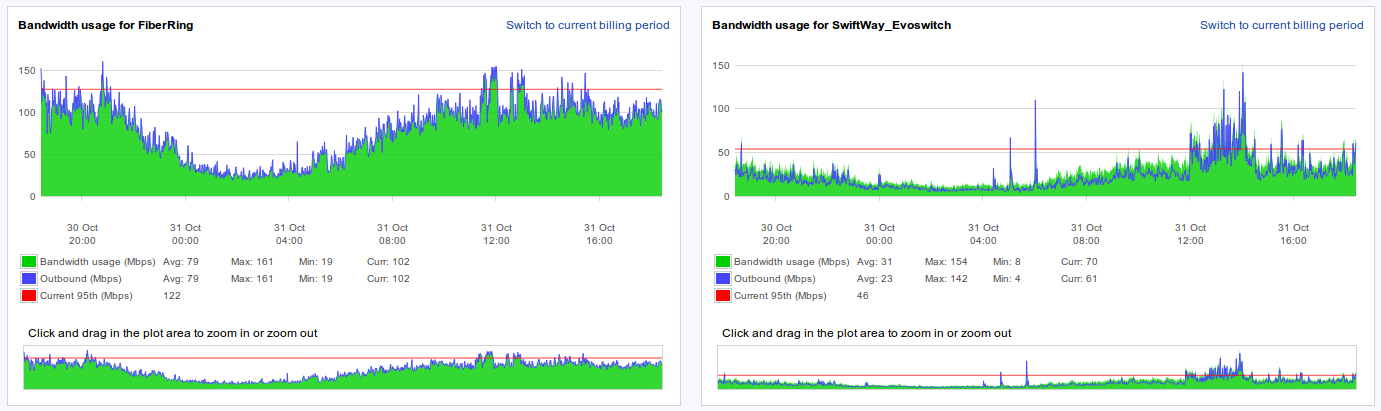Viewport: 1381px width, 411px height.
Task: Click FiberRing x-axis label '31 Oct 12:00'
Action: [496, 234]
